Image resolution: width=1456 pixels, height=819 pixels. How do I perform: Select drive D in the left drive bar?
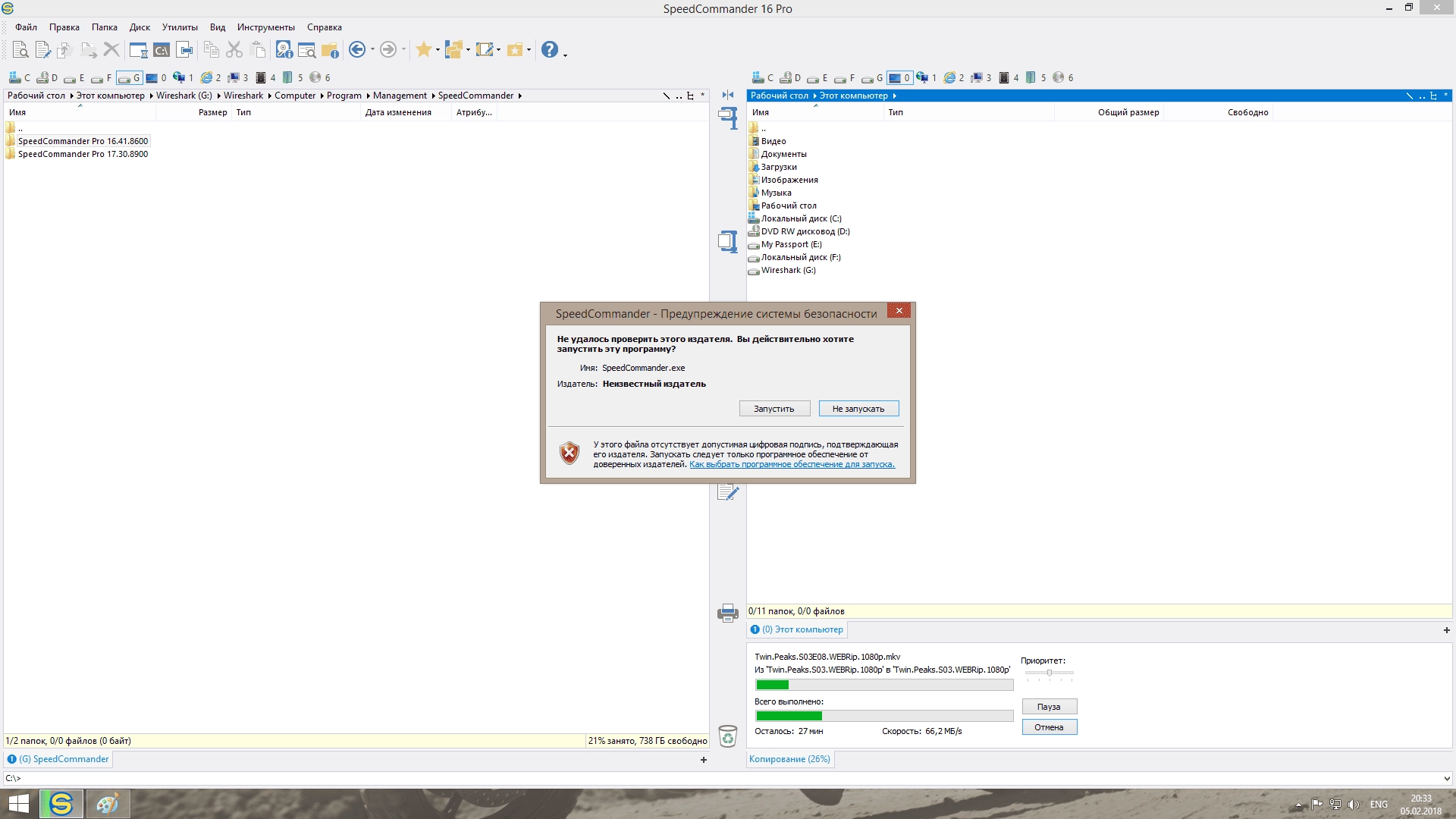47,77
